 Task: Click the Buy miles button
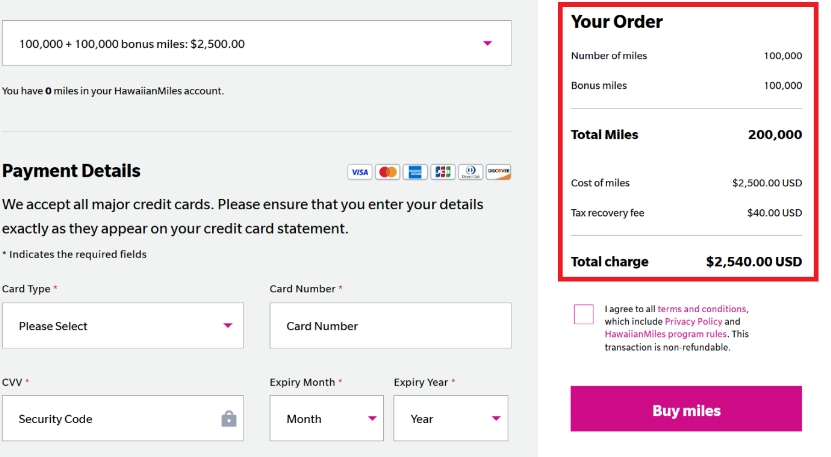point(686,409)
